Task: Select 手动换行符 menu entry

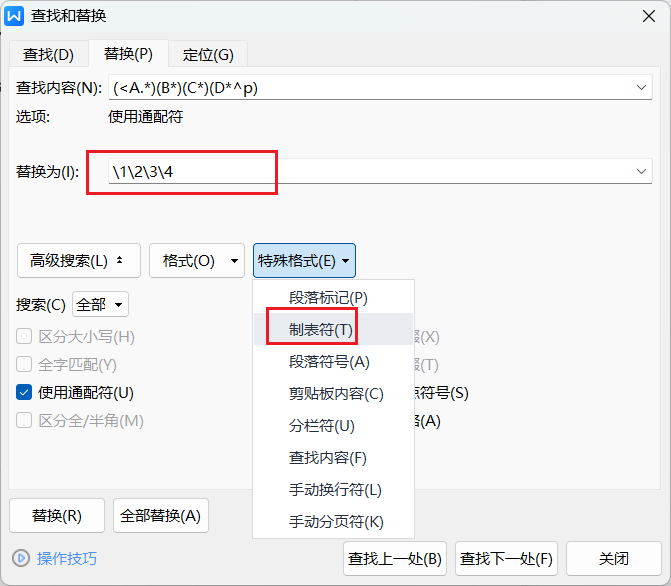Action: pos(335,490)
